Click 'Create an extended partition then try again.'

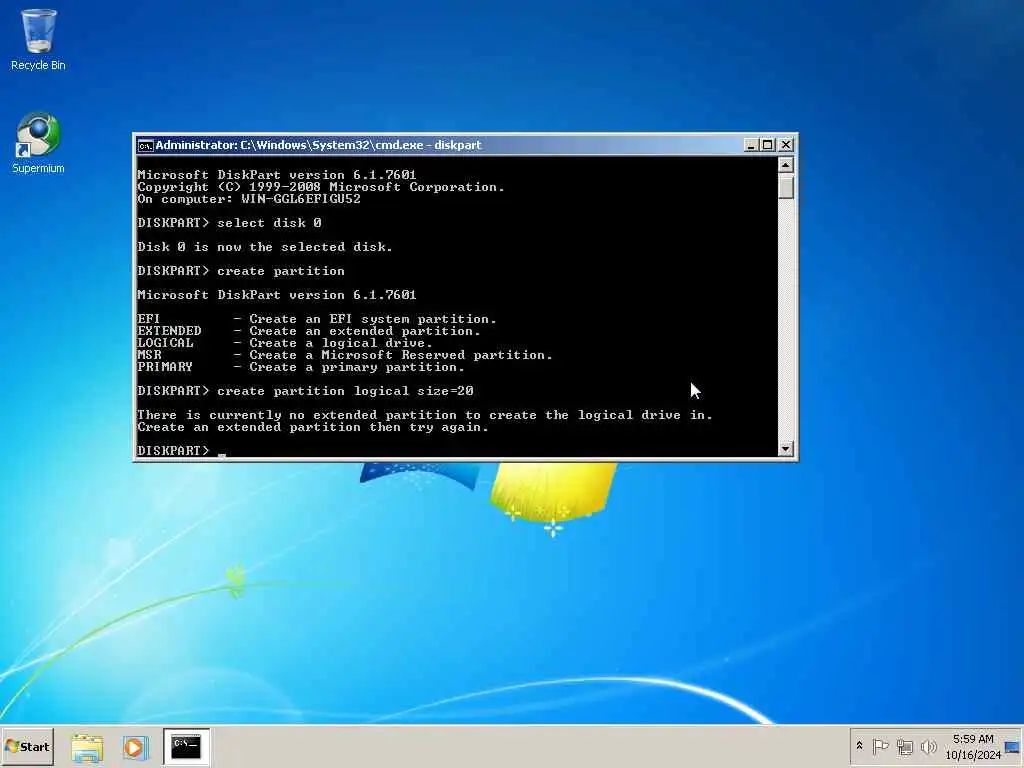313,427
